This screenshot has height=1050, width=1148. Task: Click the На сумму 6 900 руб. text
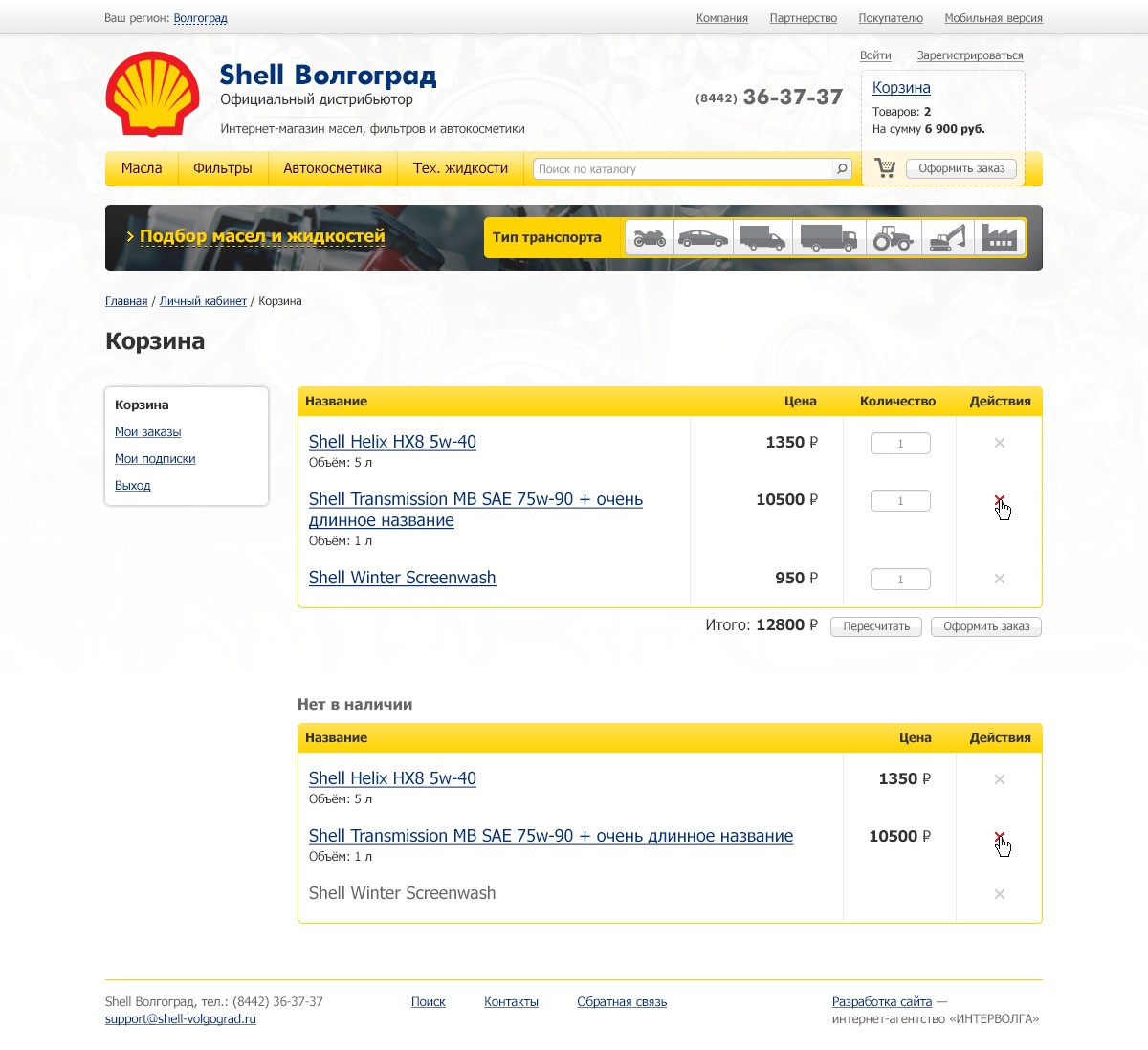tap(928, 129)
